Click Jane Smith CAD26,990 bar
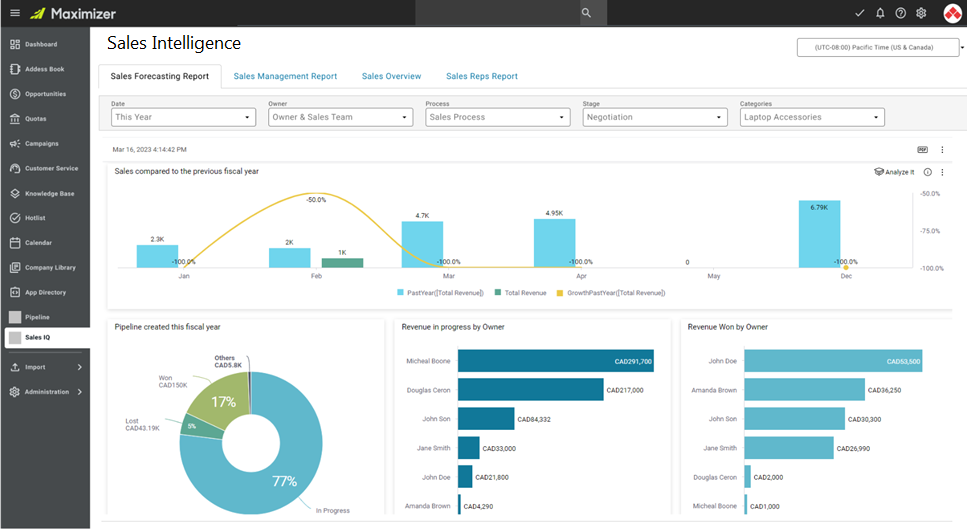967x530 pixels. click(789, 448)
